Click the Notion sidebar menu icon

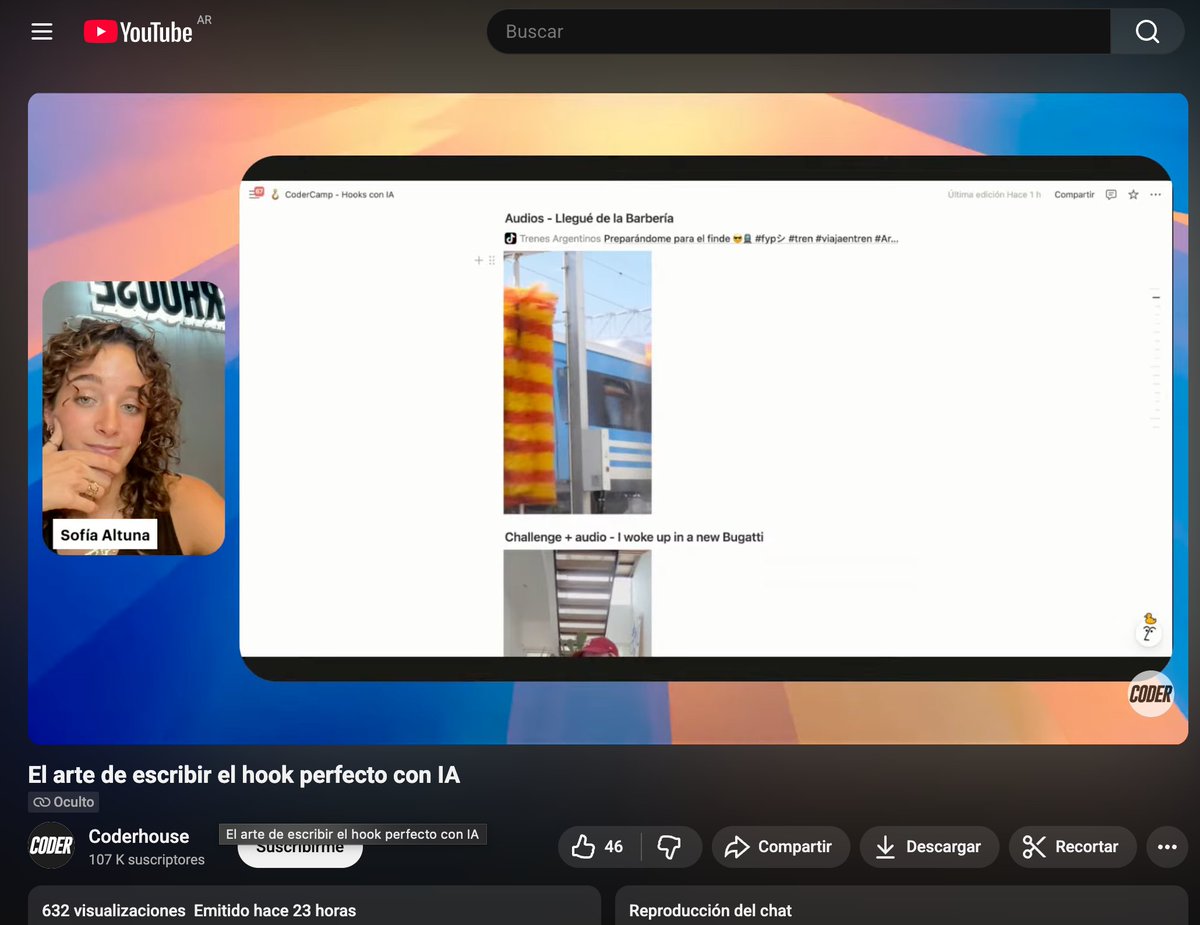click(x=256, y=194)
